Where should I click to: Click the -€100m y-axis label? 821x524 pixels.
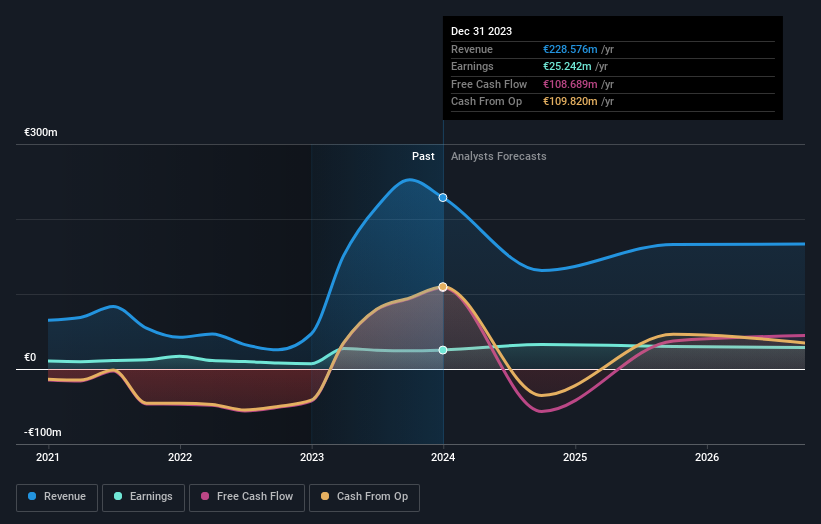click(43, 432)
